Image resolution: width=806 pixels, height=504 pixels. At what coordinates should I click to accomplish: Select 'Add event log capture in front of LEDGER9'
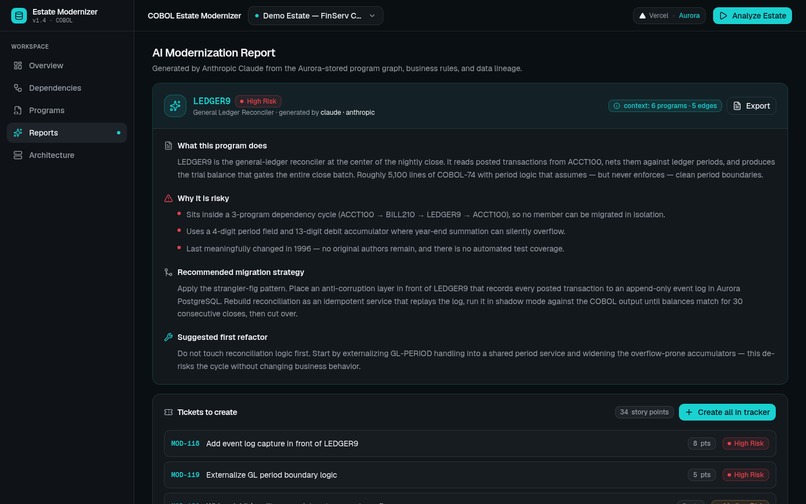tap(282, 444)
